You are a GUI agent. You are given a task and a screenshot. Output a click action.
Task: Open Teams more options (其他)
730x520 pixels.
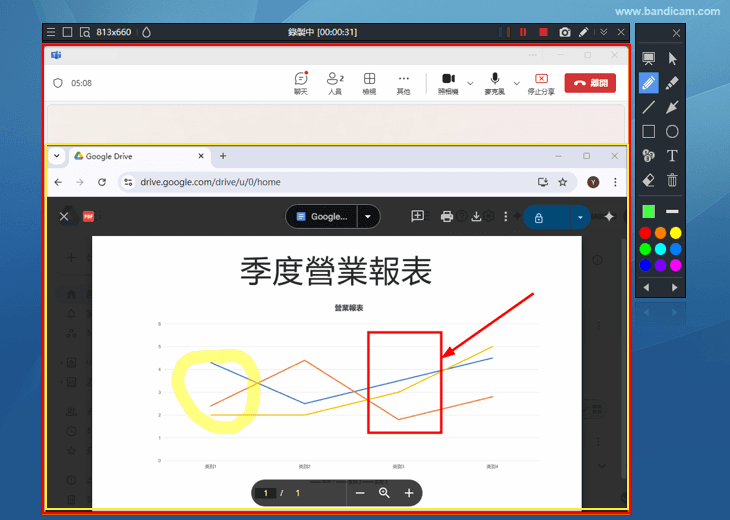pos(403,83)
